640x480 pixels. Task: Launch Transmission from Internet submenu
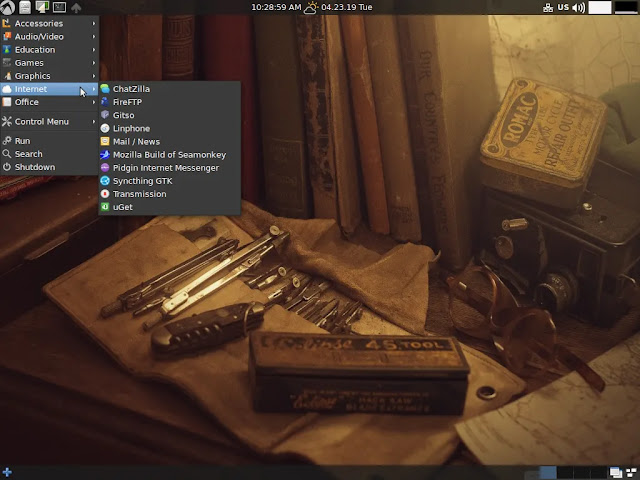coord(169,193)
